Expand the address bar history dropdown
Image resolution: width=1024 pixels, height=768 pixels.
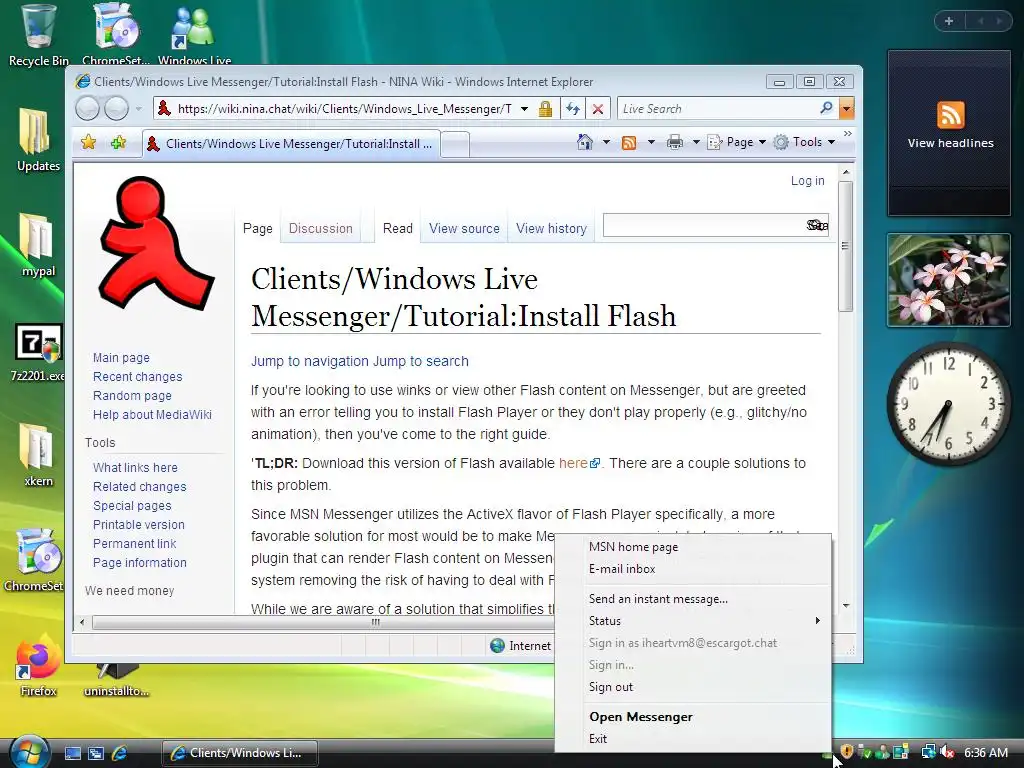tap(524, 109)
